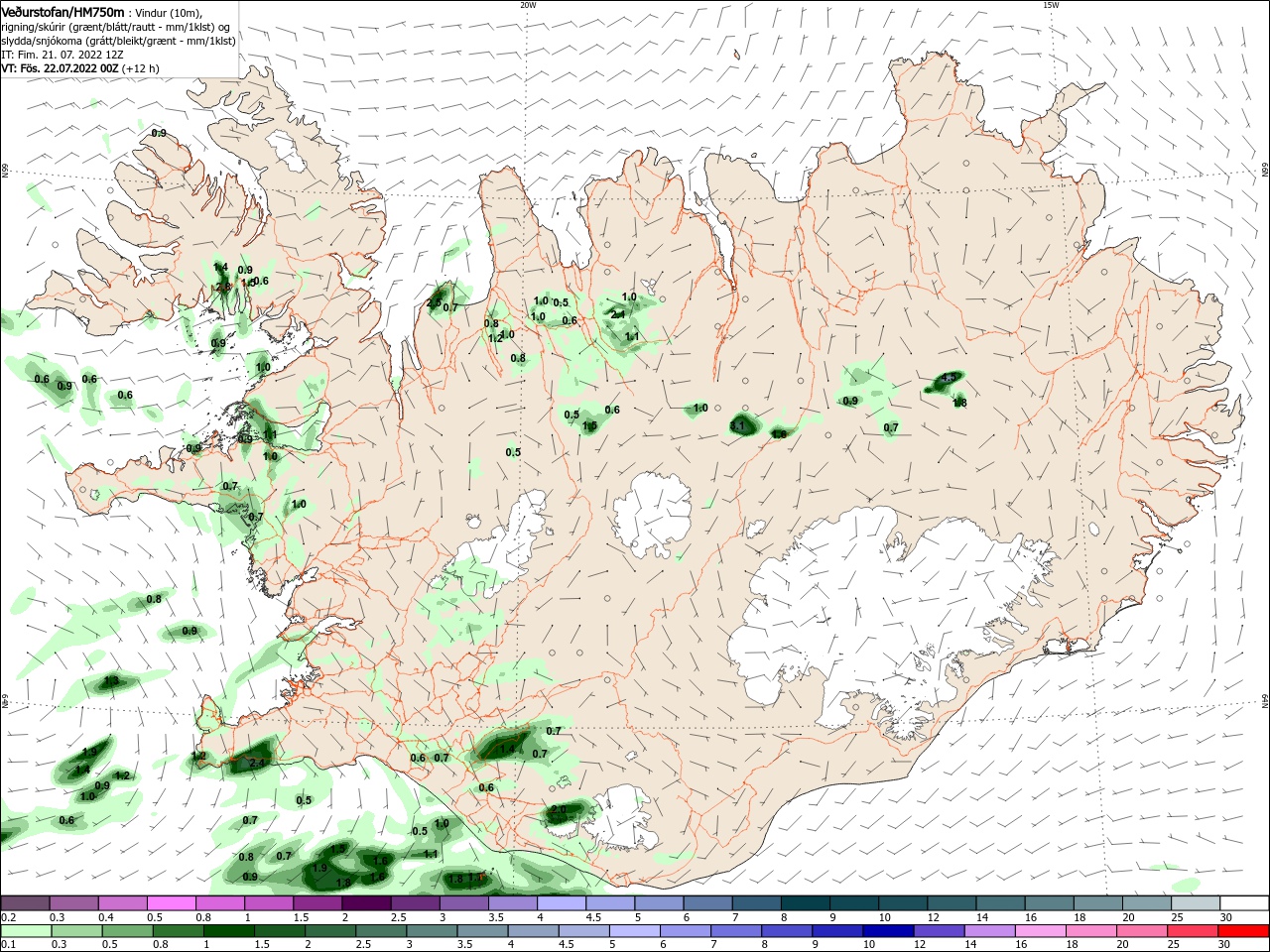
Task: Select the navy blue 10 swatch in the rain legend
Action: [887, 931]
